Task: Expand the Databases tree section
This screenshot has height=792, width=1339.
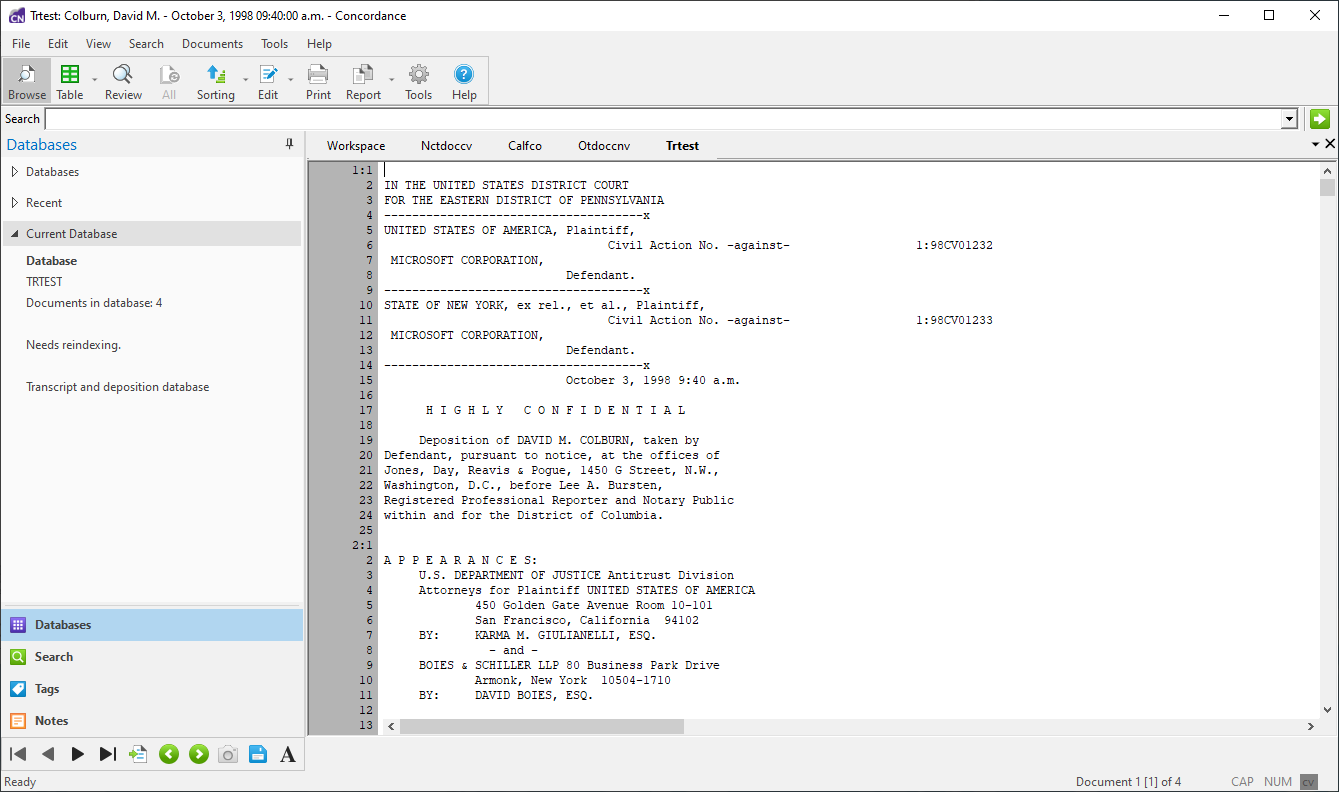Action: click(15, 172)
